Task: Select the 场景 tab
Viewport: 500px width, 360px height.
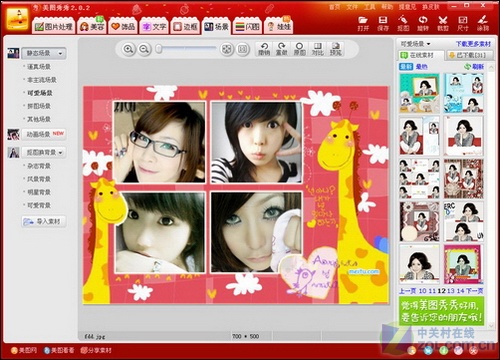Action: [216, 27]
